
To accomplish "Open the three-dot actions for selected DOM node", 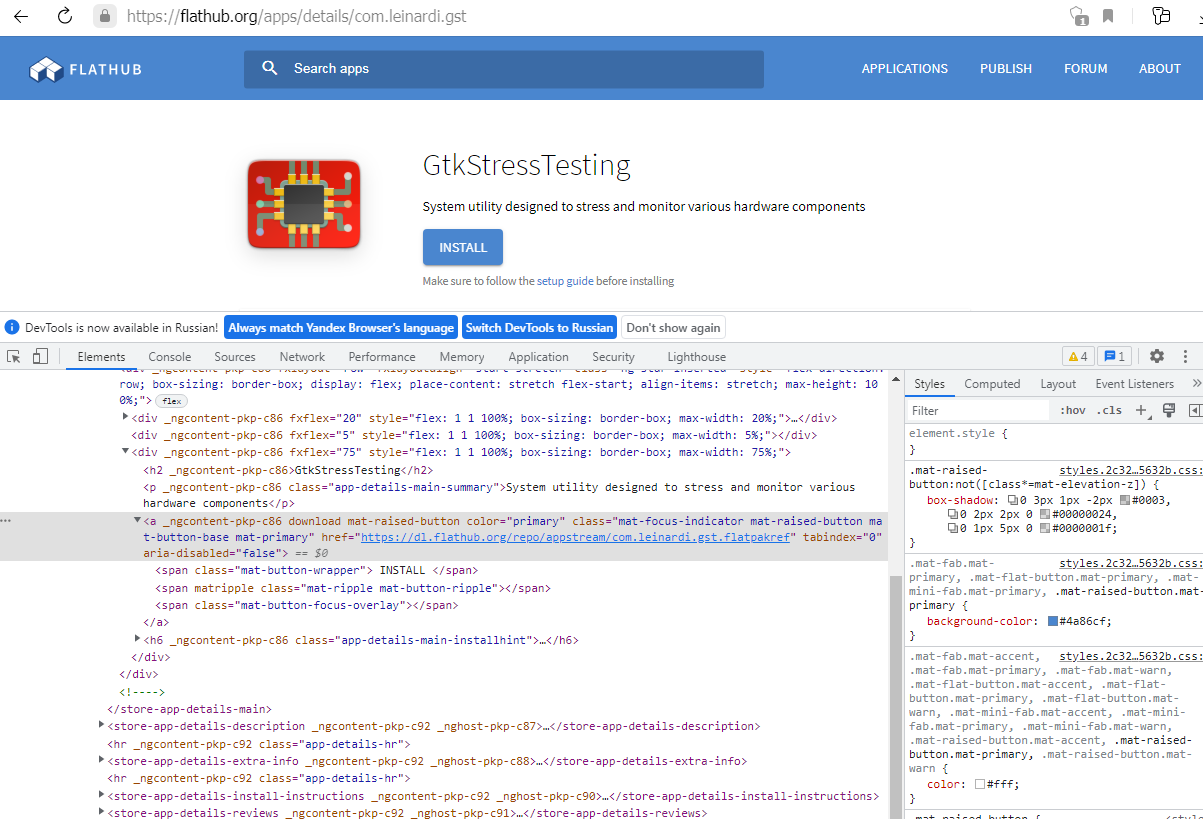I will pos(7,522).
